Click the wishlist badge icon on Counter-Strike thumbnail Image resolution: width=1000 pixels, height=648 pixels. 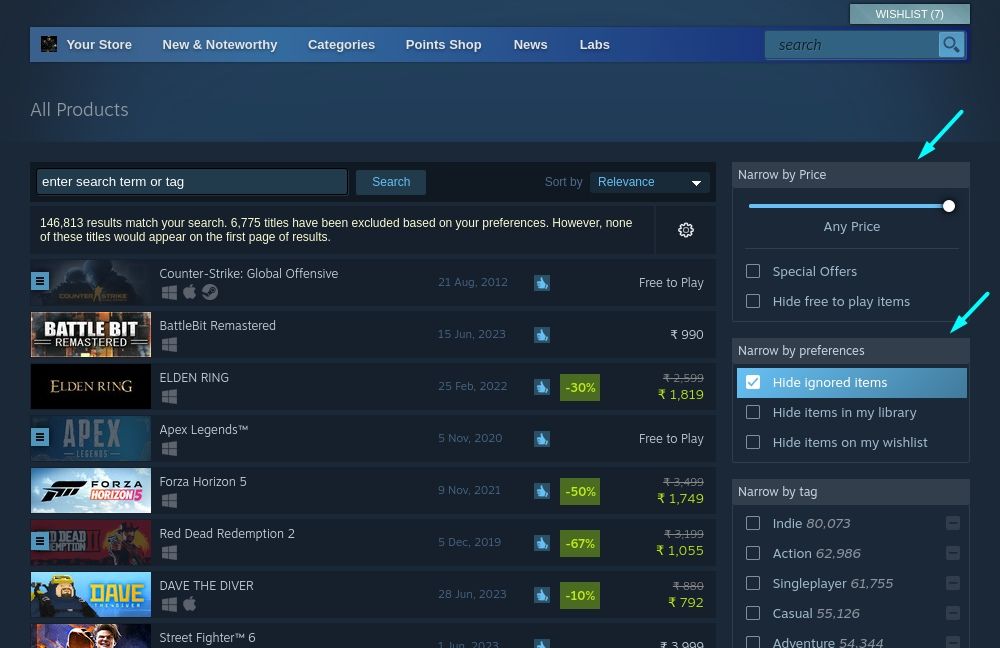click(40, 281)
